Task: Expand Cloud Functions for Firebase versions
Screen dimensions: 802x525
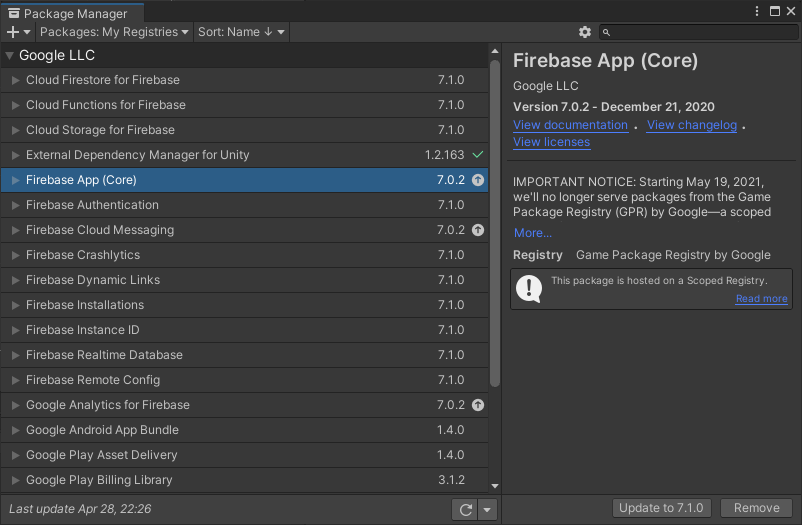Action: click(15, 105)
